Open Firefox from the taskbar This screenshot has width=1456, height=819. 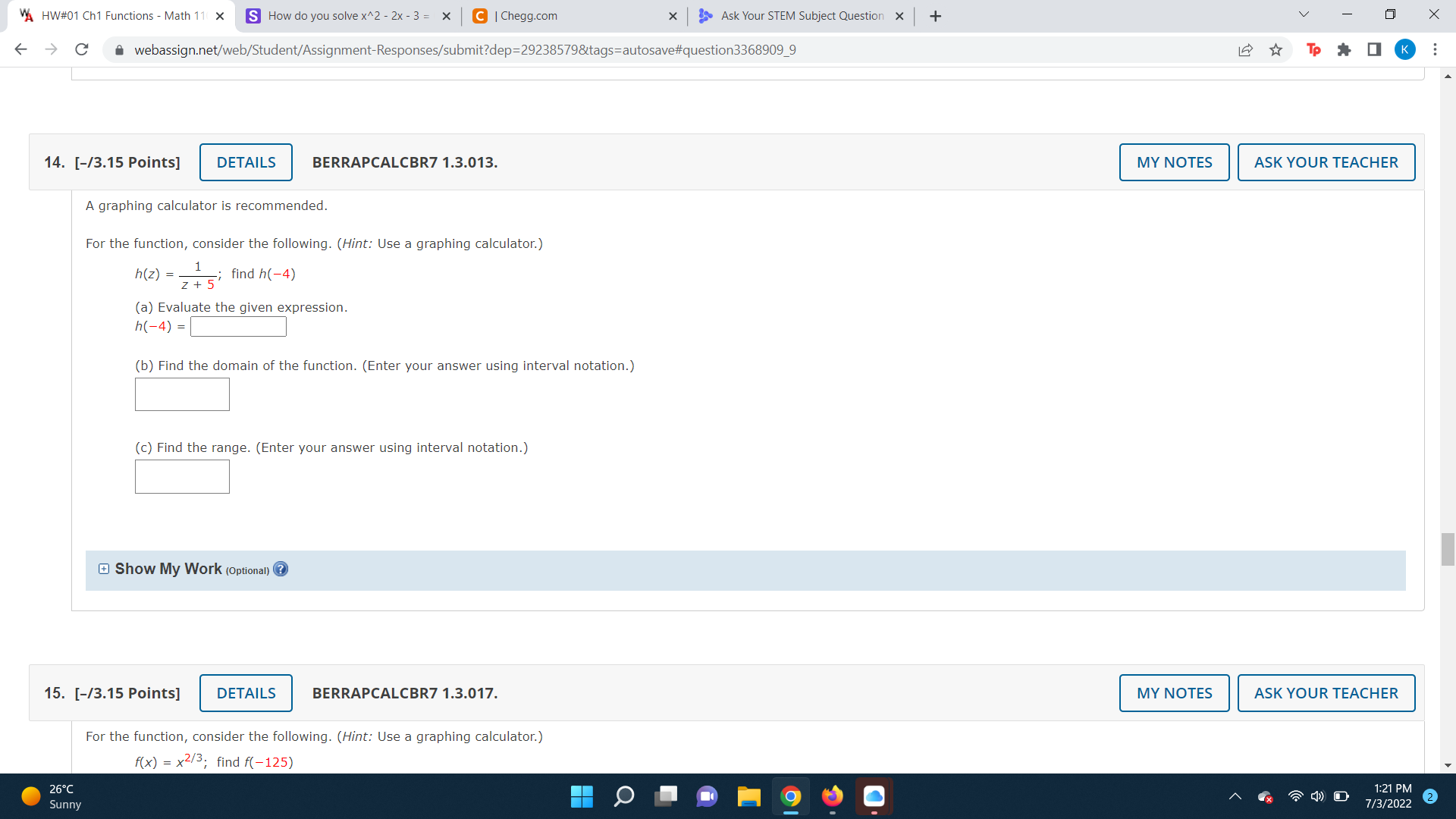coord(832,796)
